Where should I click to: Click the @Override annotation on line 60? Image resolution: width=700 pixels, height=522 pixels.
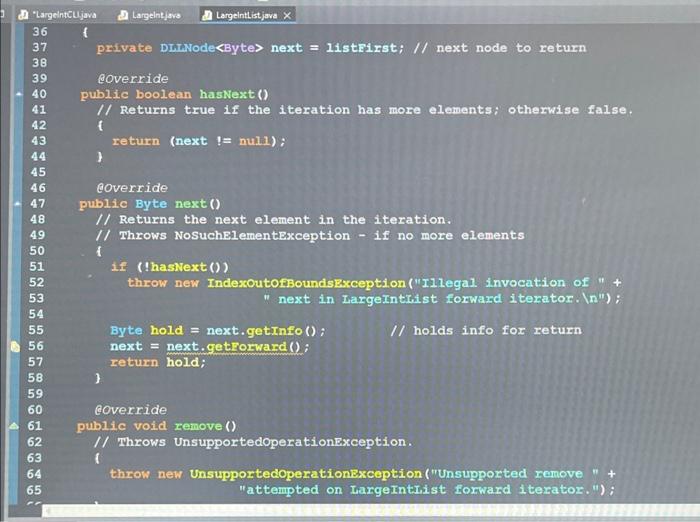(131, 410)
